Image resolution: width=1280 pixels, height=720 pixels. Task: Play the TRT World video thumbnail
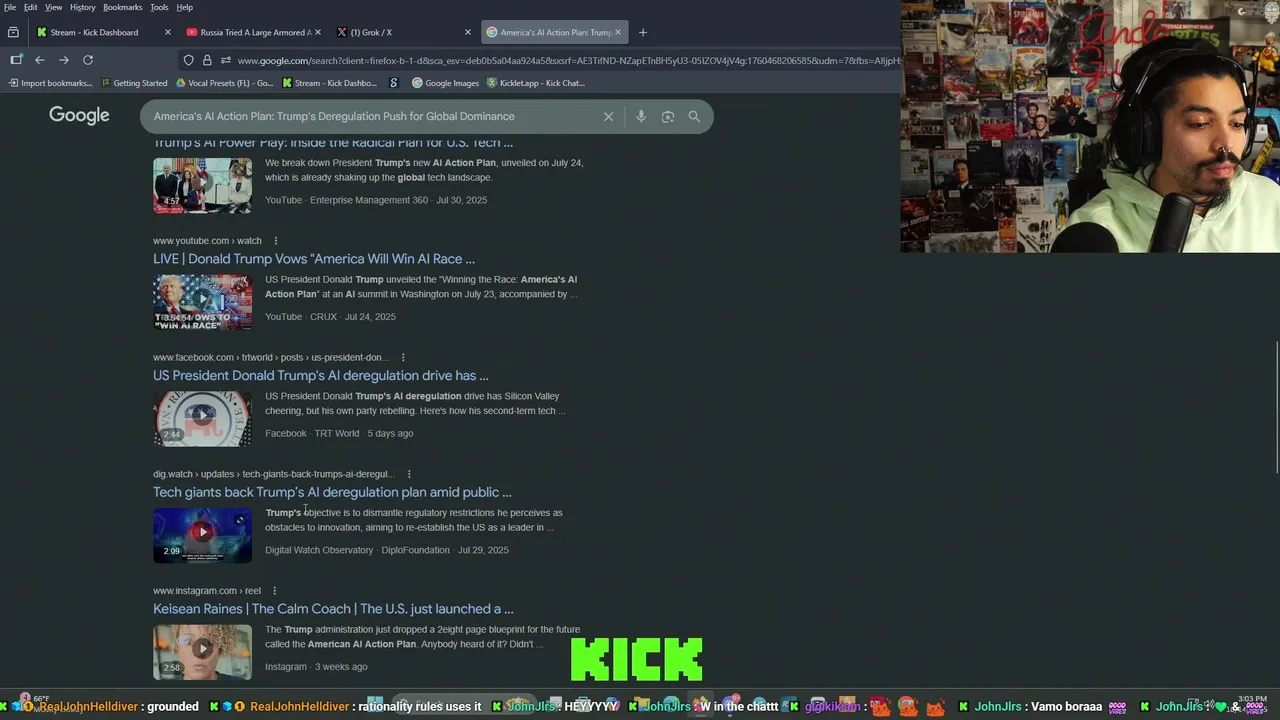click(202, 419)
